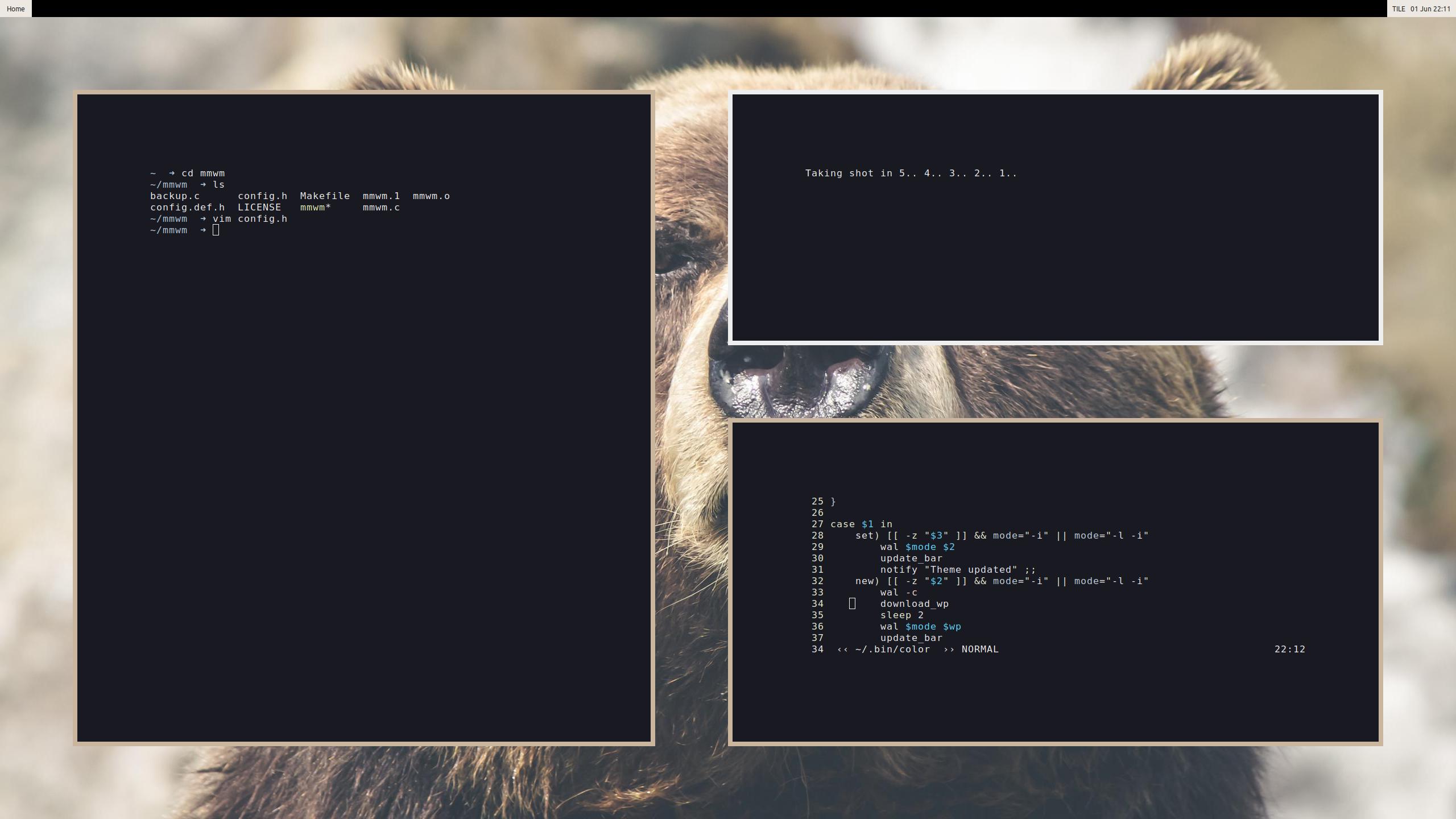Click the ~/.bin/color filename in statusline

click(892, 649)
